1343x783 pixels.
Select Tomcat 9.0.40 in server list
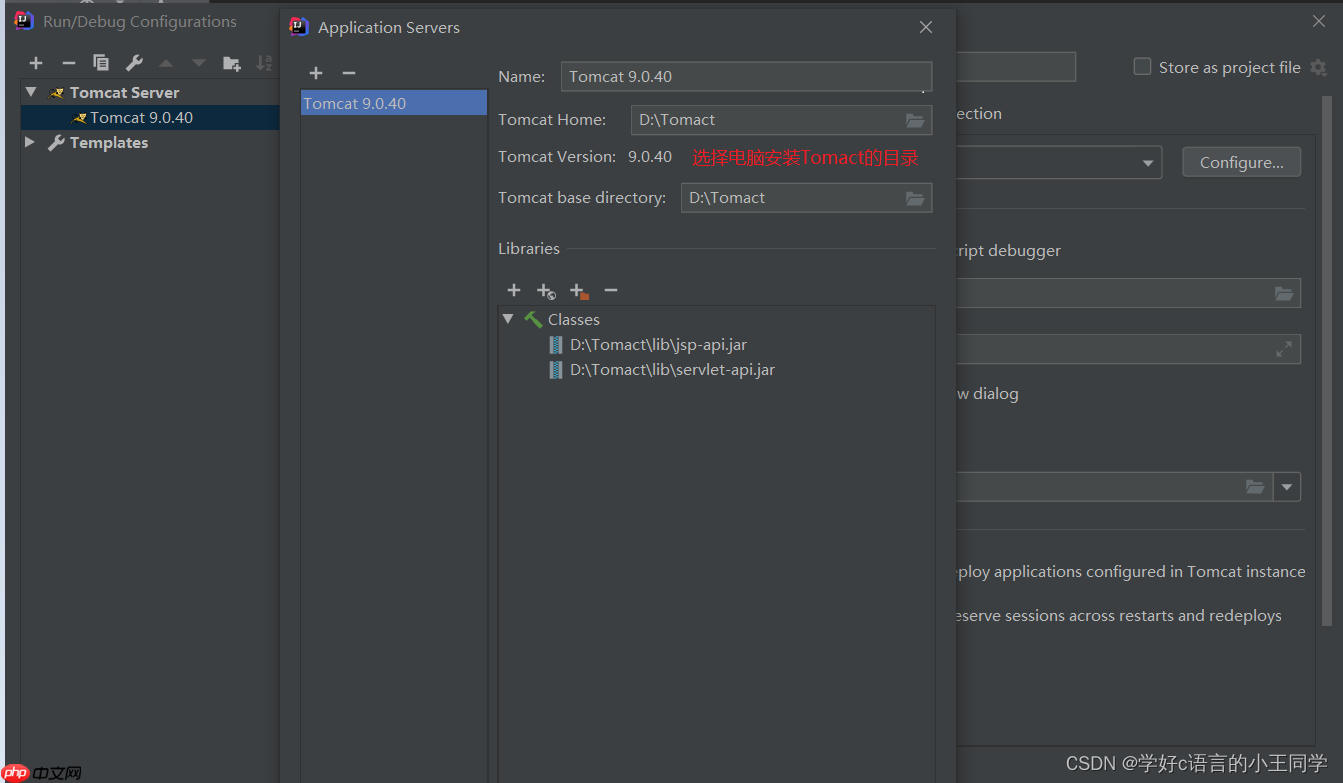(394, 103)
